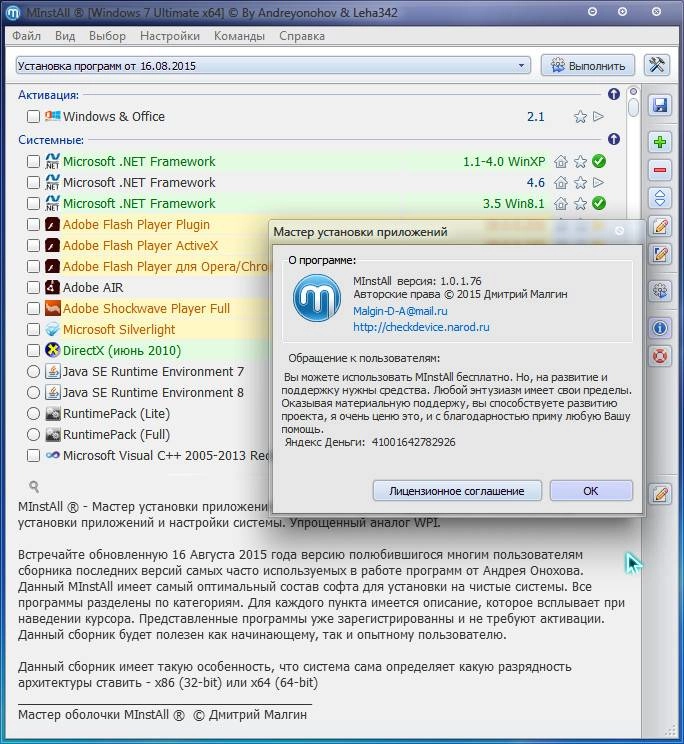Image resolution: width=684 pixels, height=744 pixels.
Task: Open the Справка menu
Action: [x=302, y=36]
